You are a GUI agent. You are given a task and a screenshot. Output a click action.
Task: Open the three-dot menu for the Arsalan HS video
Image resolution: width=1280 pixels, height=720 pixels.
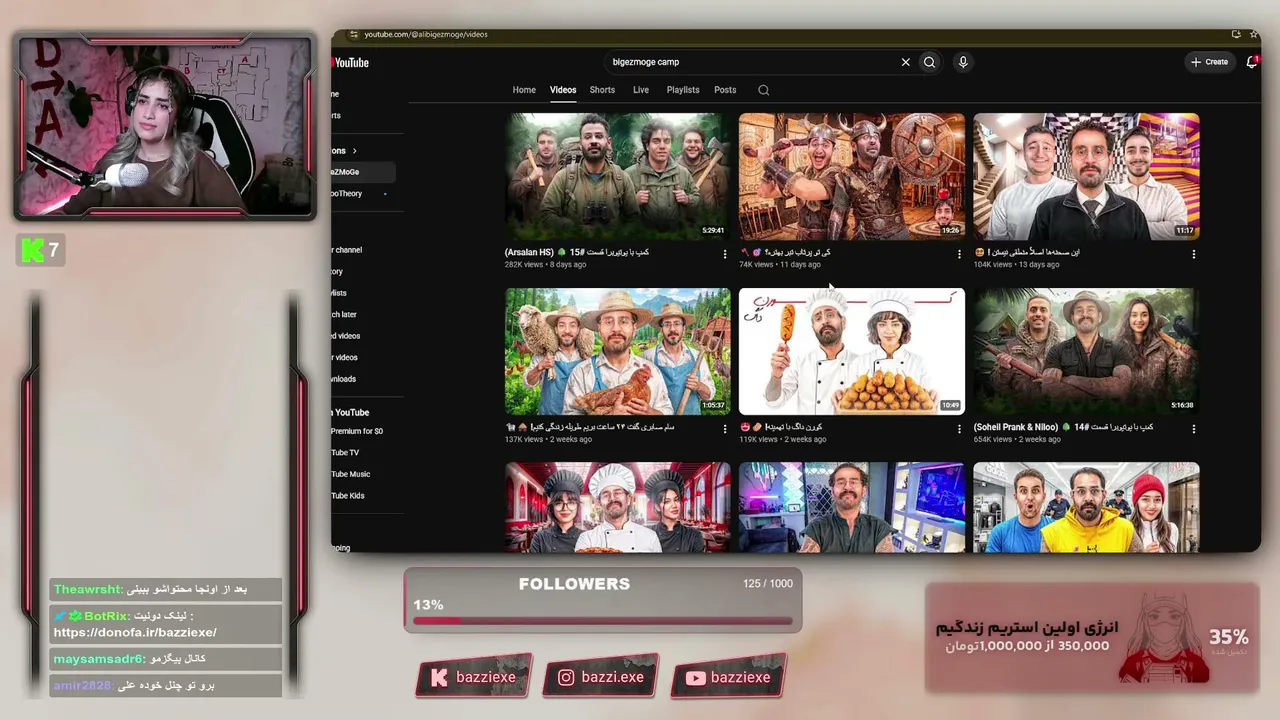pos(725,254)
